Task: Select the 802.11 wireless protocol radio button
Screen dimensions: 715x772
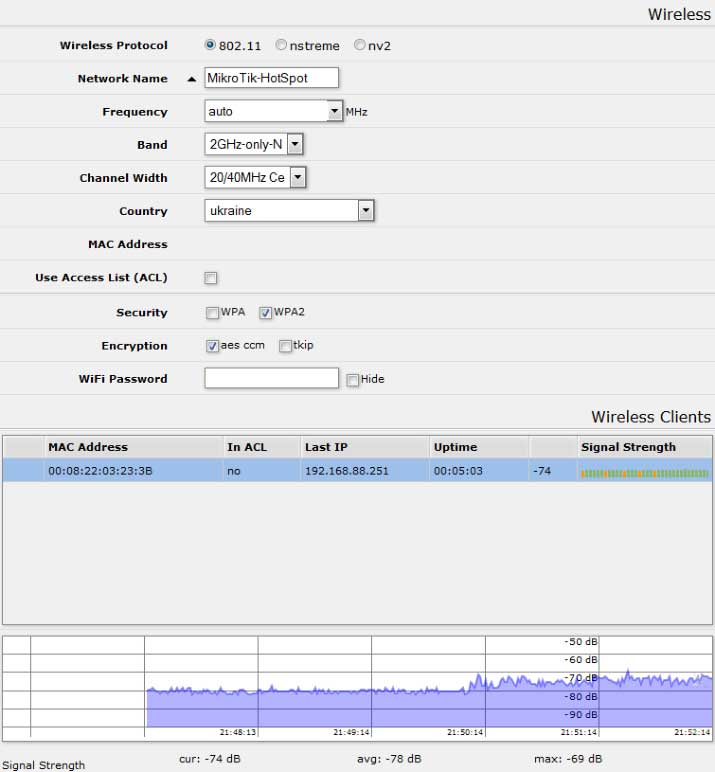Action: pyautogui.click(x=210, y=45)
